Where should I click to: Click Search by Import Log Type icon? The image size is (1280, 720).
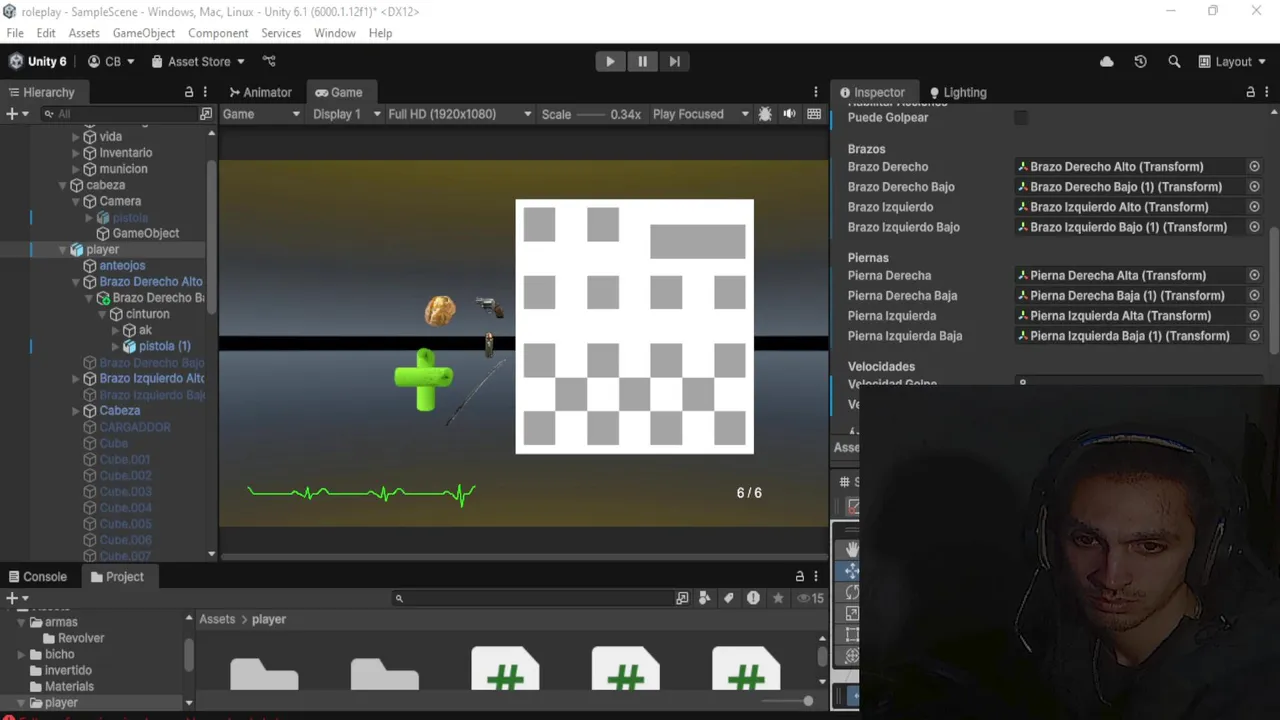point(753,598)
